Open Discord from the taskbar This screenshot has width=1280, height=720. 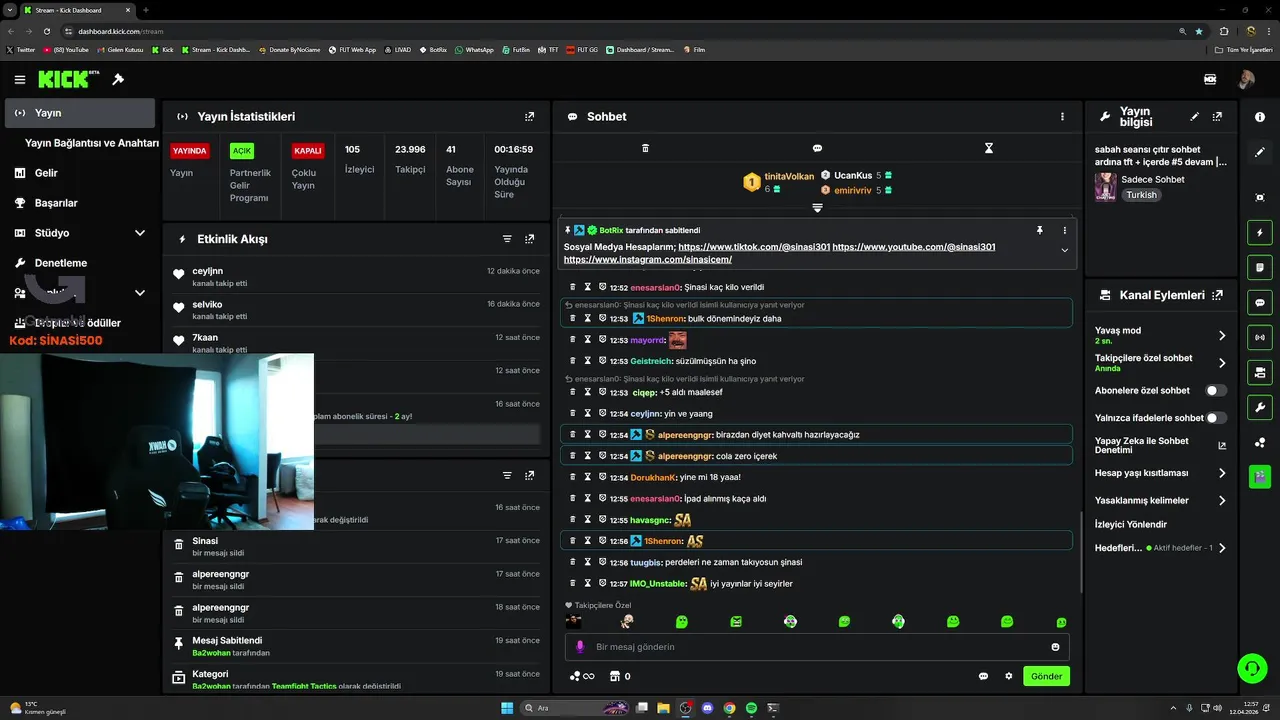tap(707, 708)
